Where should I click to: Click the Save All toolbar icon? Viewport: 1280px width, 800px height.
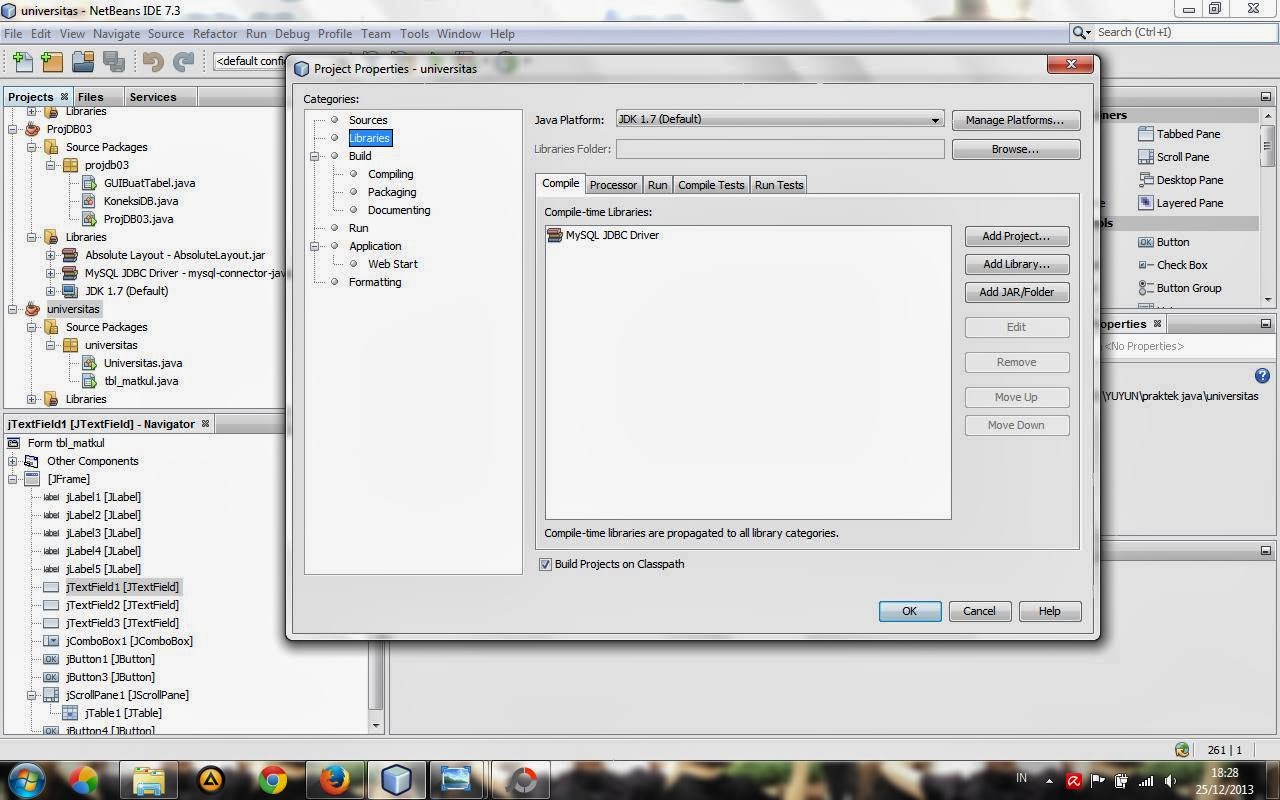(114, 61)
